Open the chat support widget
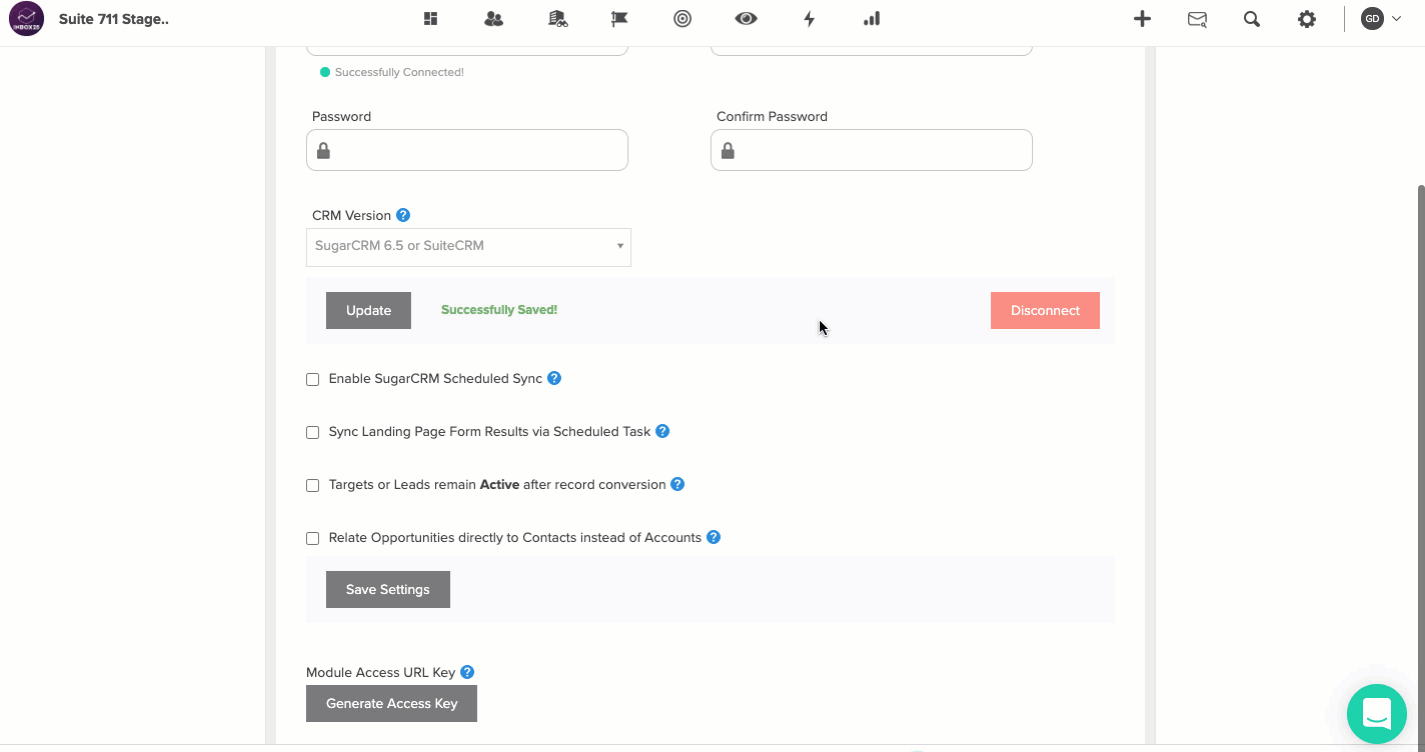 [1377, 714]
